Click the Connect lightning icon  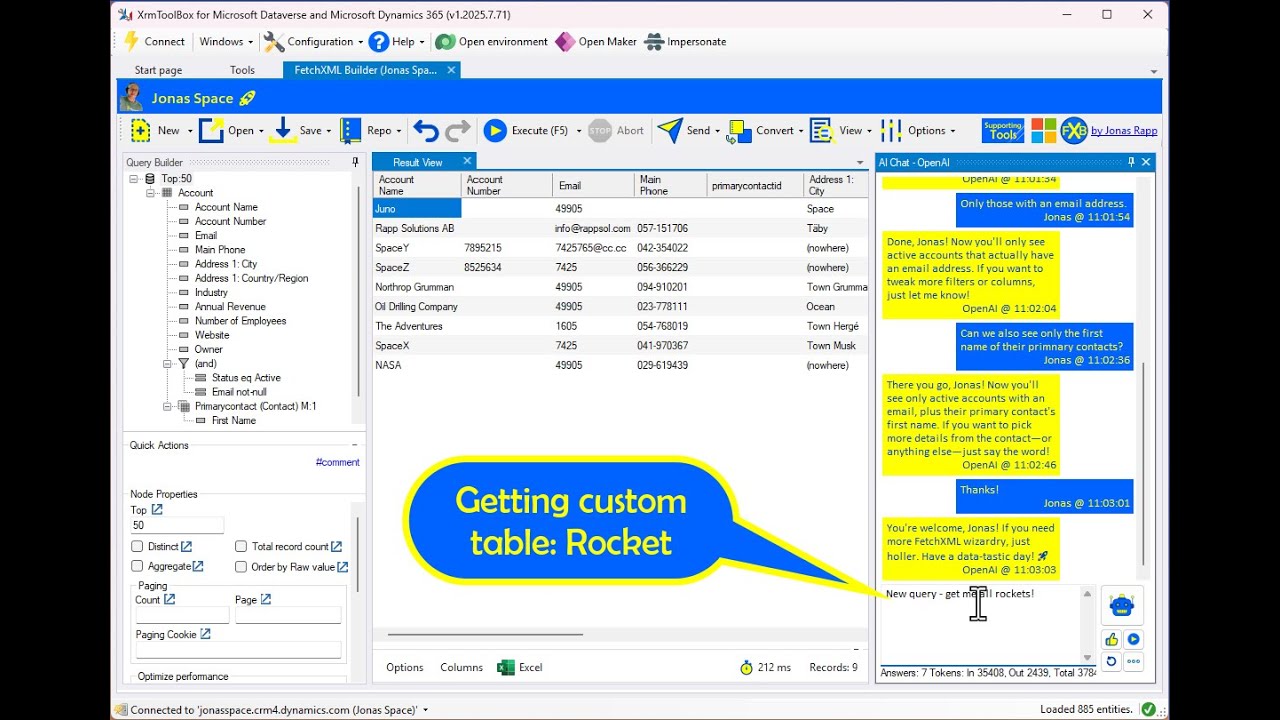[x=131, y=41]
